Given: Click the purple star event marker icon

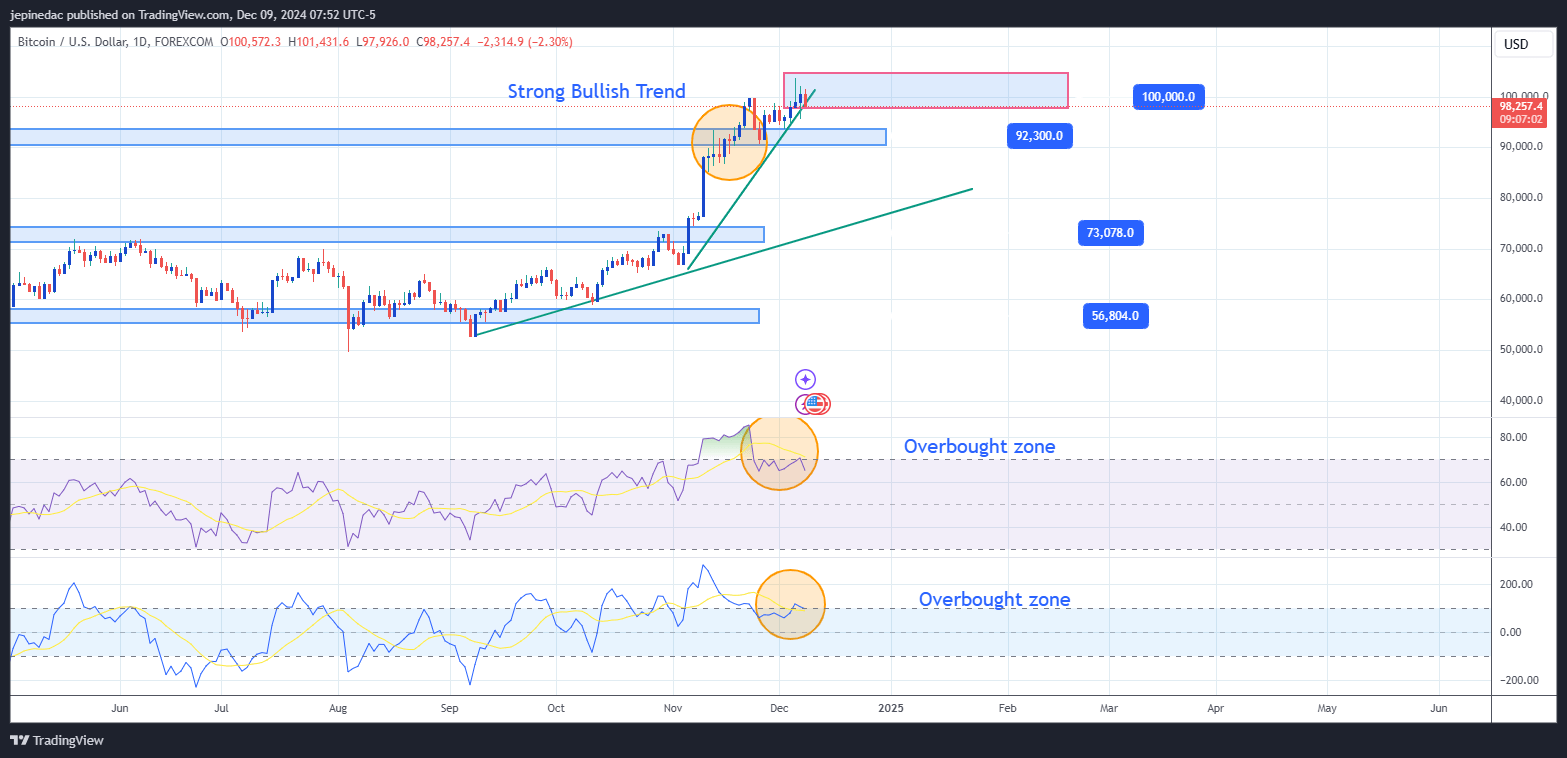Looking at the screenshot, I should (x=806, y=379).
